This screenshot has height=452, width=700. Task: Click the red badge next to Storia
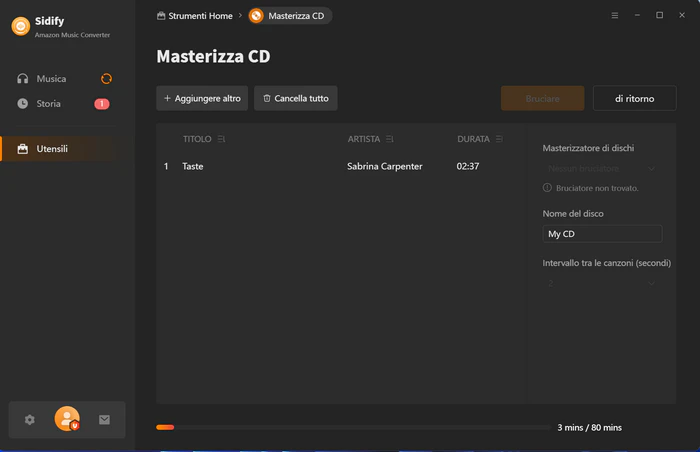click(x=102, y=104)
